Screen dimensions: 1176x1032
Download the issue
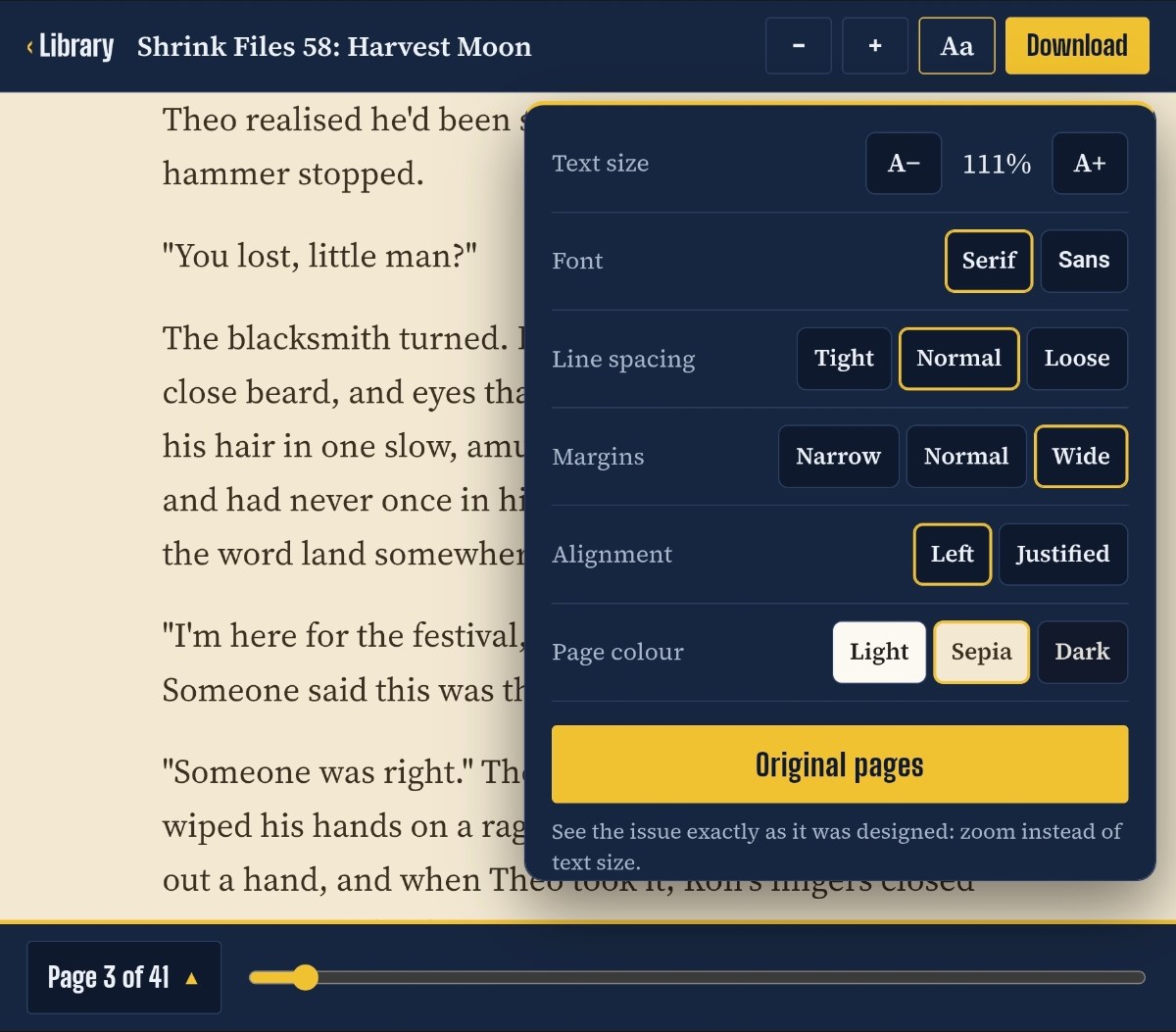coord(1077,46)
